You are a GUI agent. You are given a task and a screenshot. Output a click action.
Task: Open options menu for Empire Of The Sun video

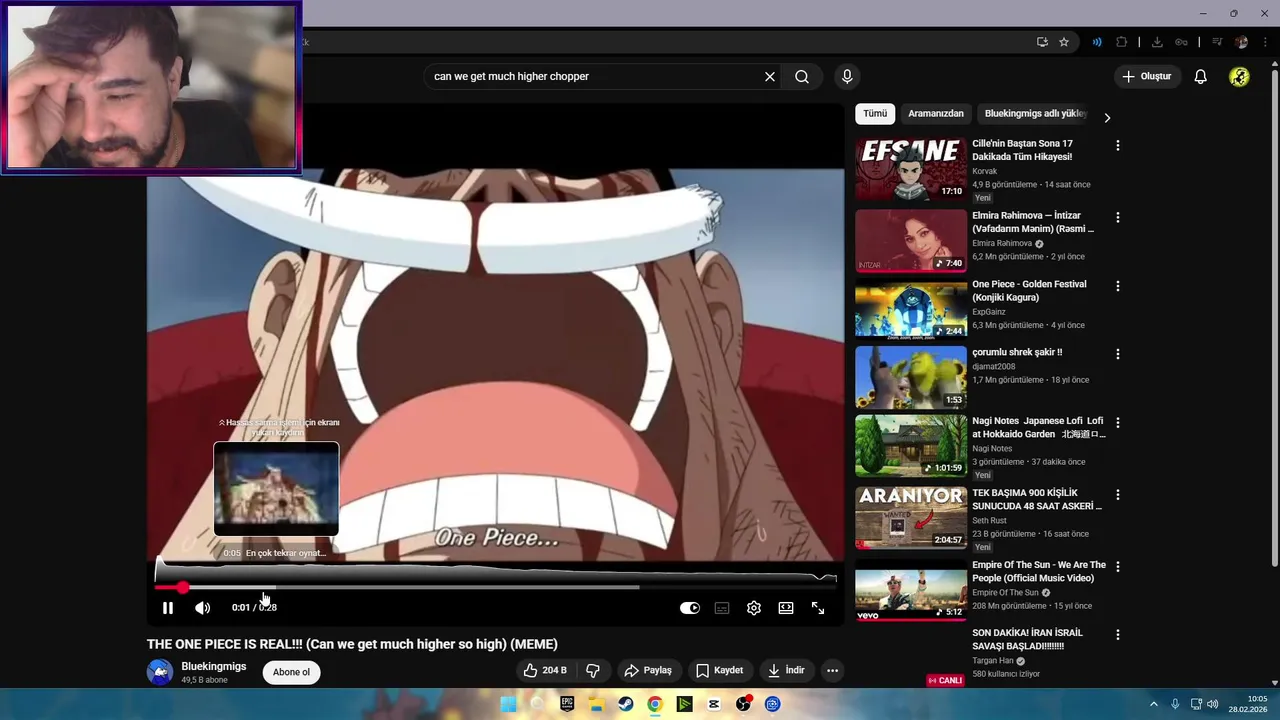click(x=1117, y=566)
